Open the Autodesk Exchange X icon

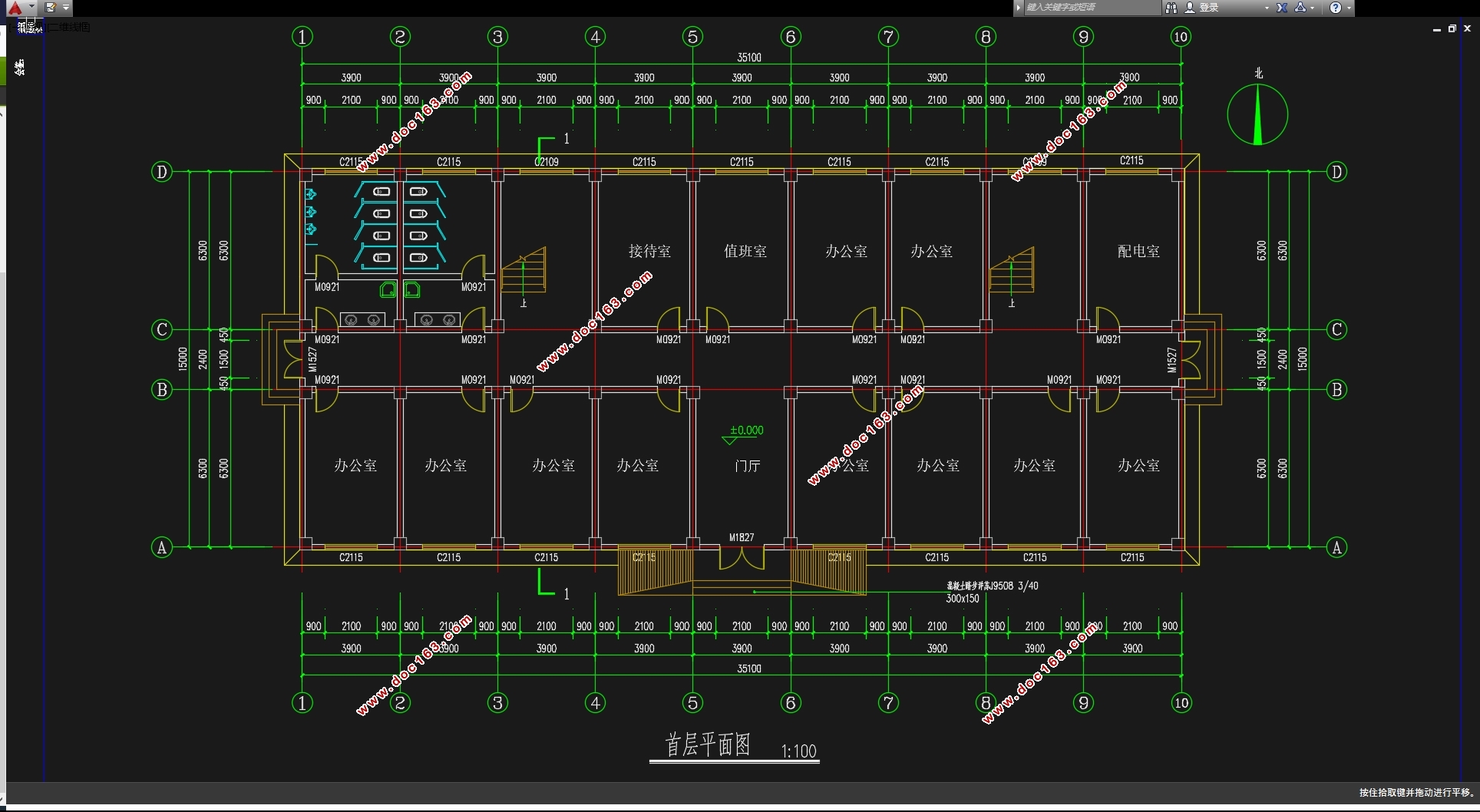pyautogui.click(x=1282, y=8)
